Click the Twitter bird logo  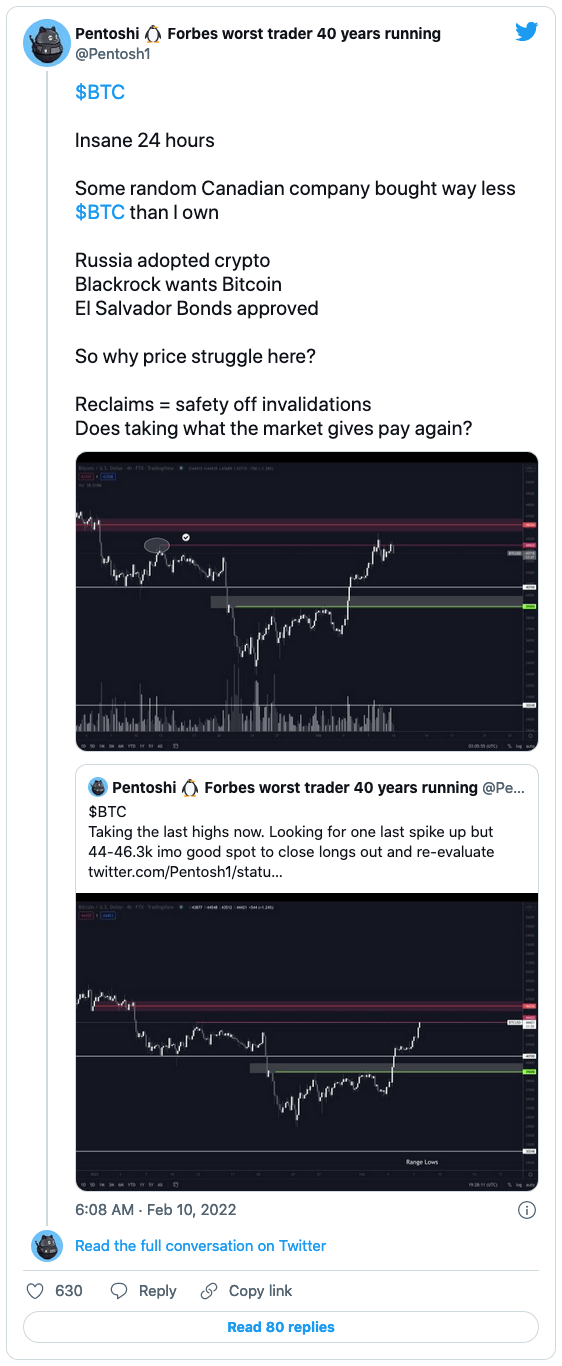[527, 32]
